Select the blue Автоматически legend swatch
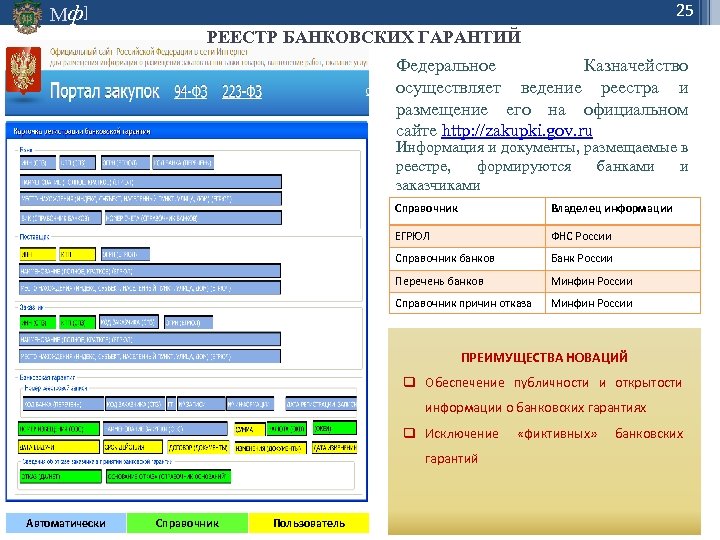The width and height of the screenshot is (720, 540). (x=66, y=523)
